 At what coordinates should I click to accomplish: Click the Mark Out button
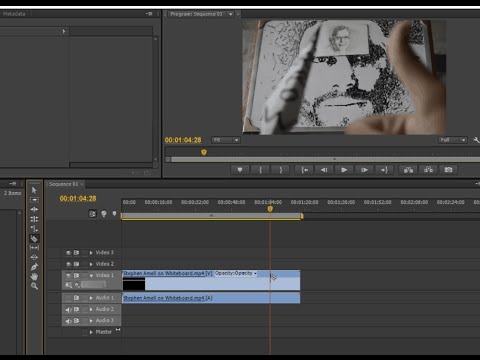pos(281,170)
